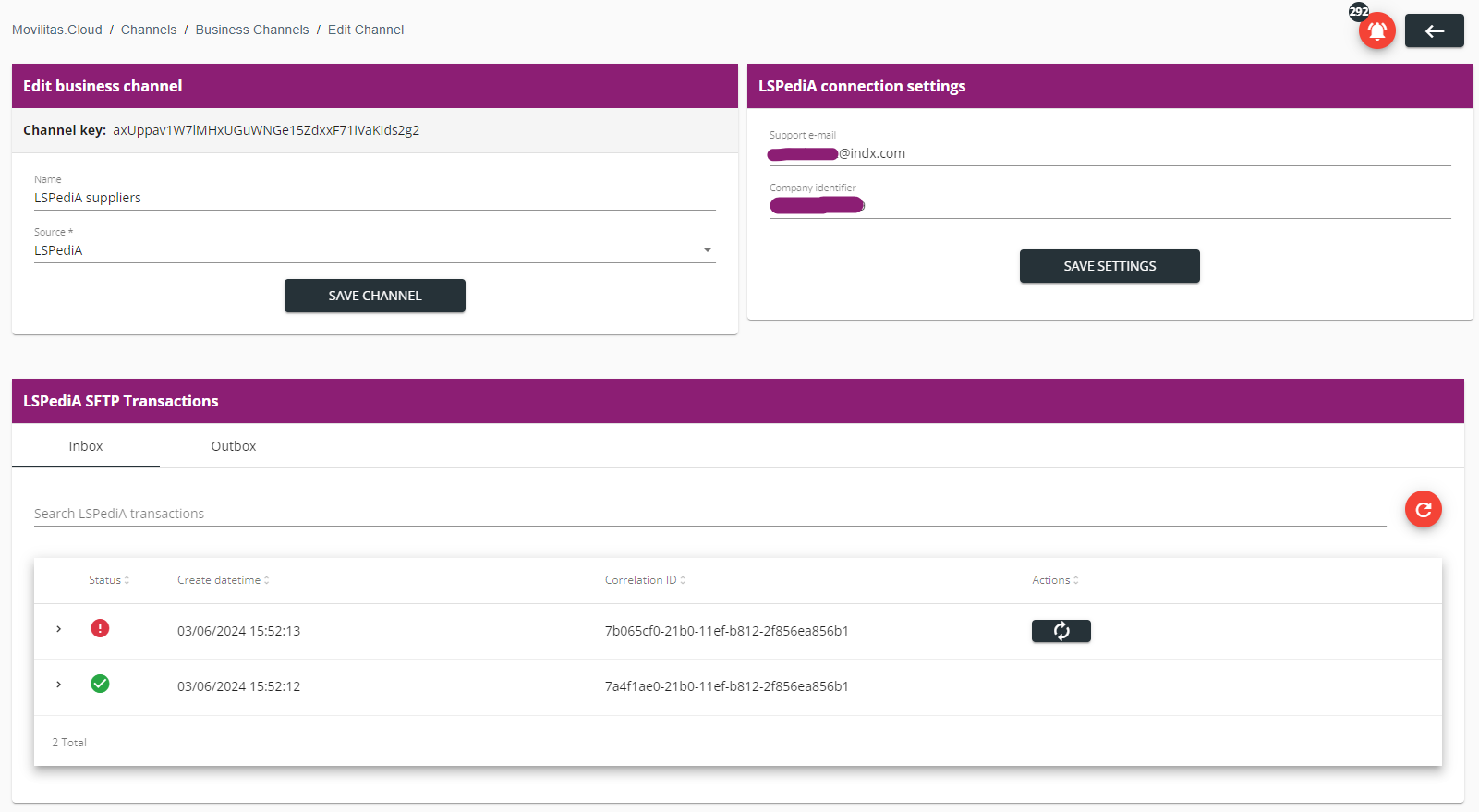Focus the Name field LSPediA suppliers
This screenshot has height=812, width=1479.
point(374,198)
